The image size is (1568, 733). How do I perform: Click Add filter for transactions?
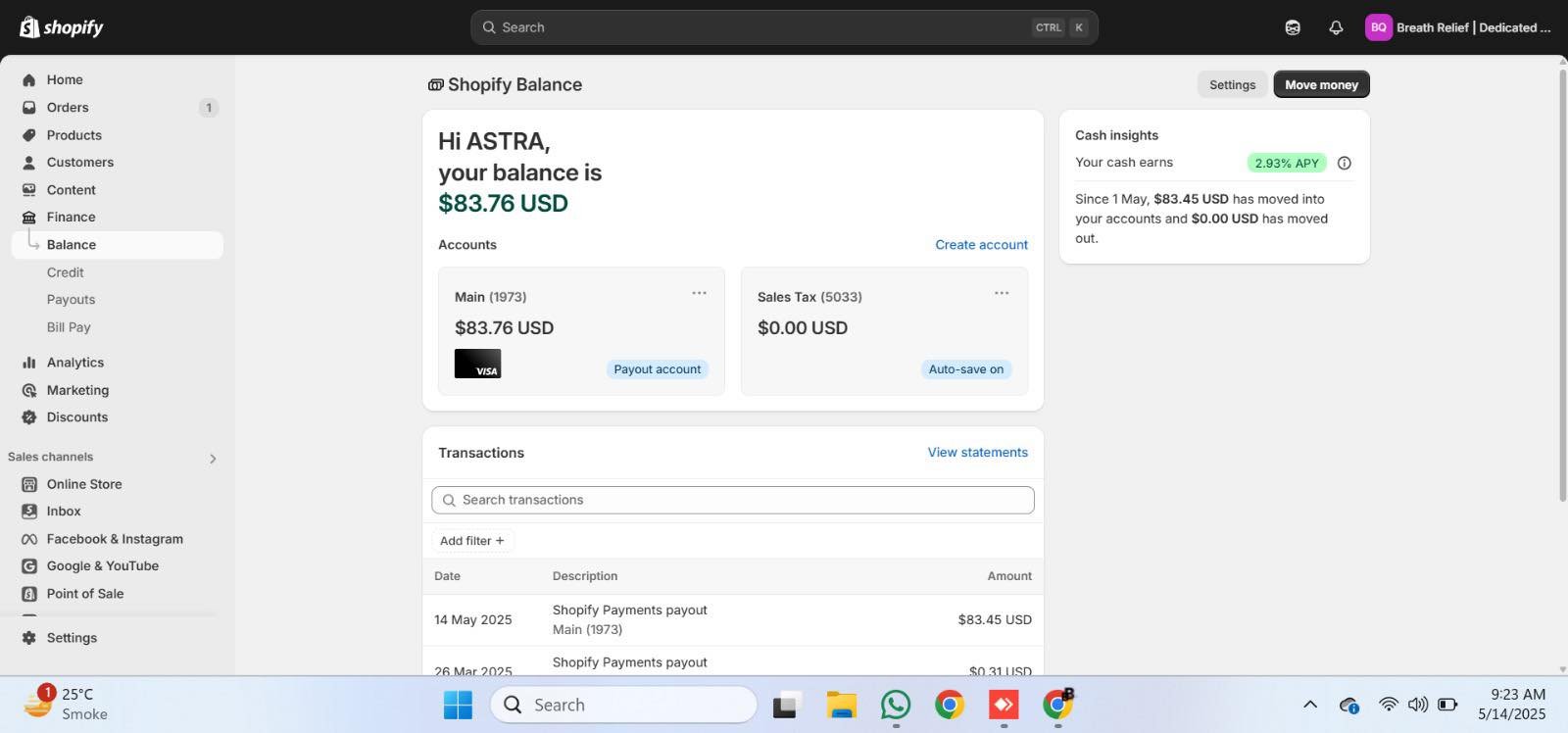pyautogui.click(x=472, y=541)
